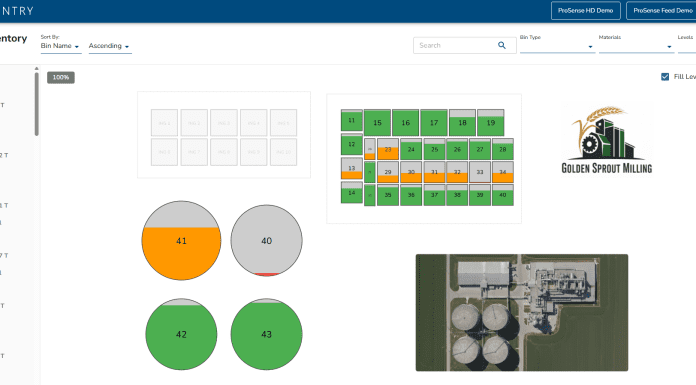Click circular orange silo 41
The image size is (696, 385).
coord(181,241)
